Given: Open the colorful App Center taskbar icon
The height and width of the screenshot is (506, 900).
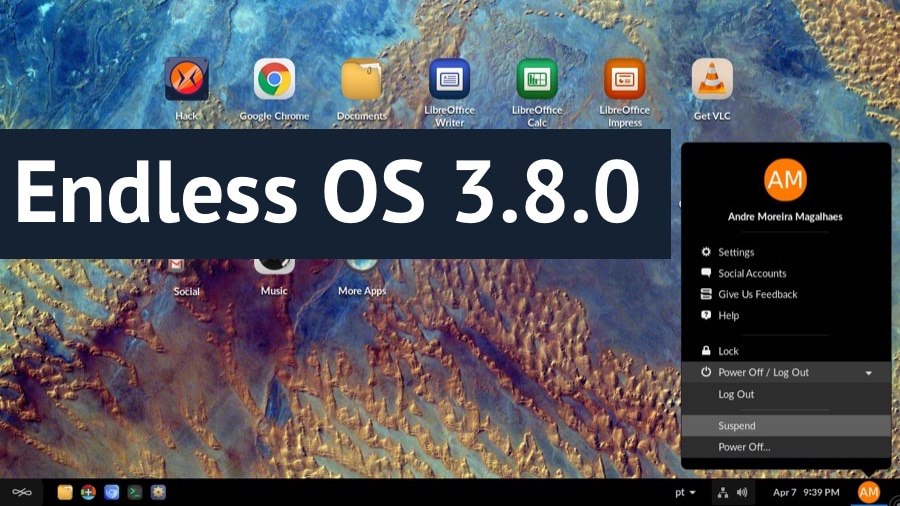Looking at the screenshot, I should (x=88, y=492).
